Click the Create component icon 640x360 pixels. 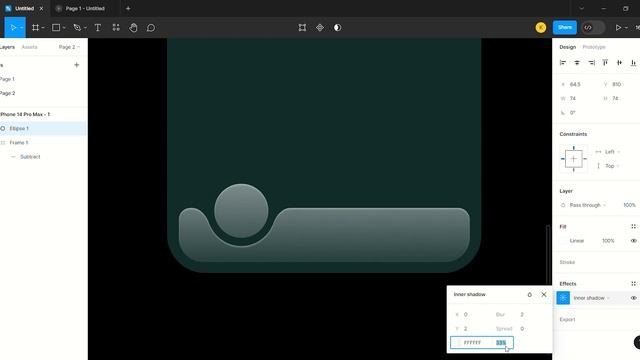(320, 28)
